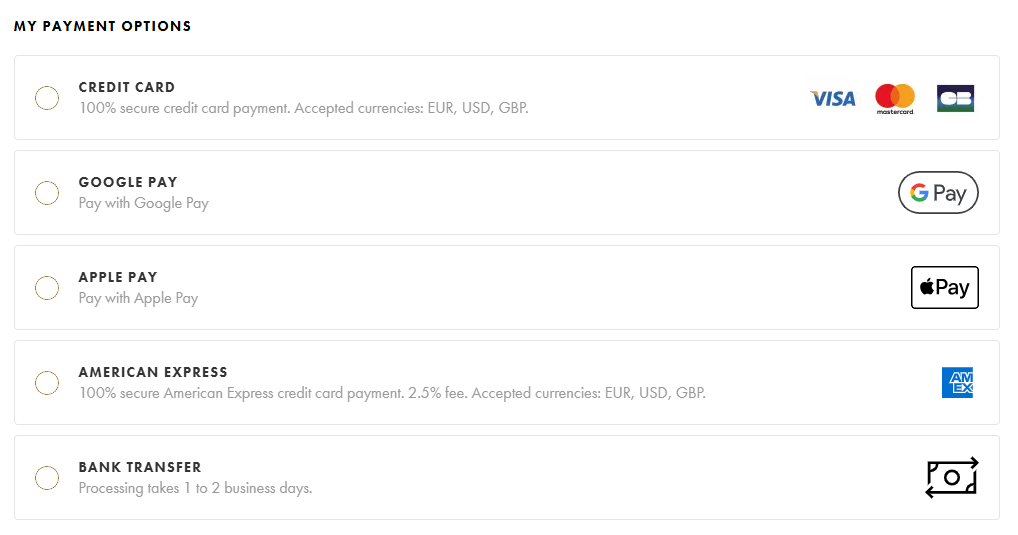This screenshot has width=1018, height=535.
Task: Click the Apple Pay option title
Action: (118, 277)
